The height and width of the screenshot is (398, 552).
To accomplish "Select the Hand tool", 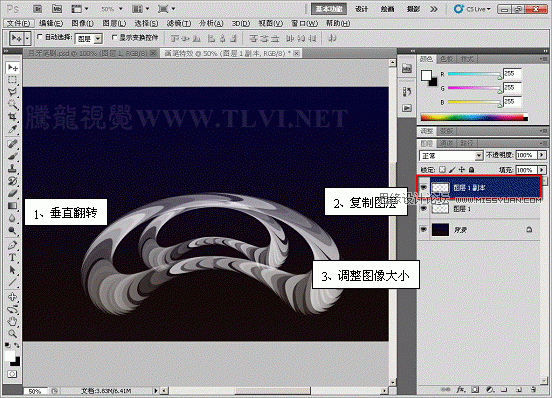I will [12, 321].
